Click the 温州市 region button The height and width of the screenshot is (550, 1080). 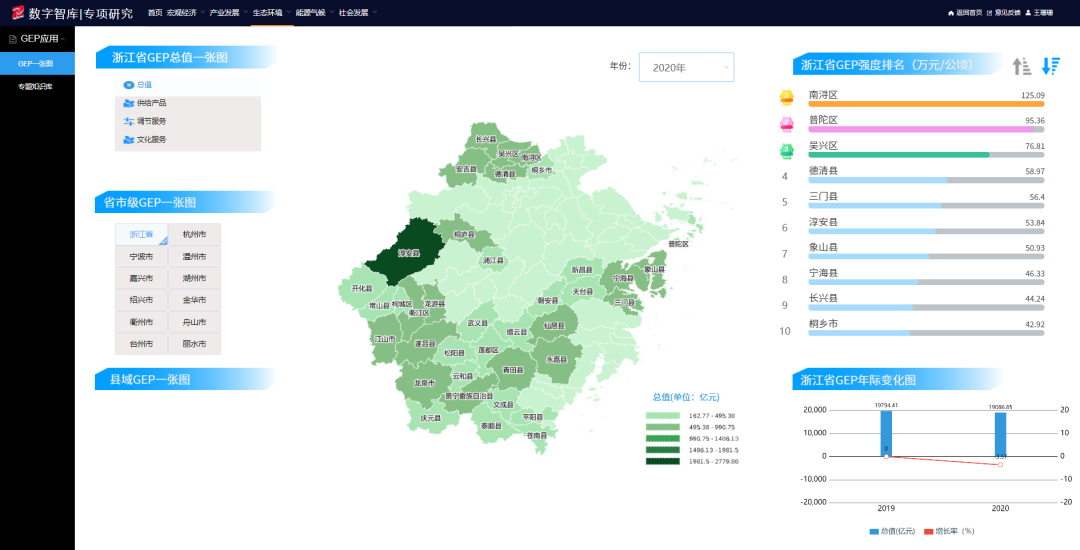pyautogui.click(x=194, y=256)
